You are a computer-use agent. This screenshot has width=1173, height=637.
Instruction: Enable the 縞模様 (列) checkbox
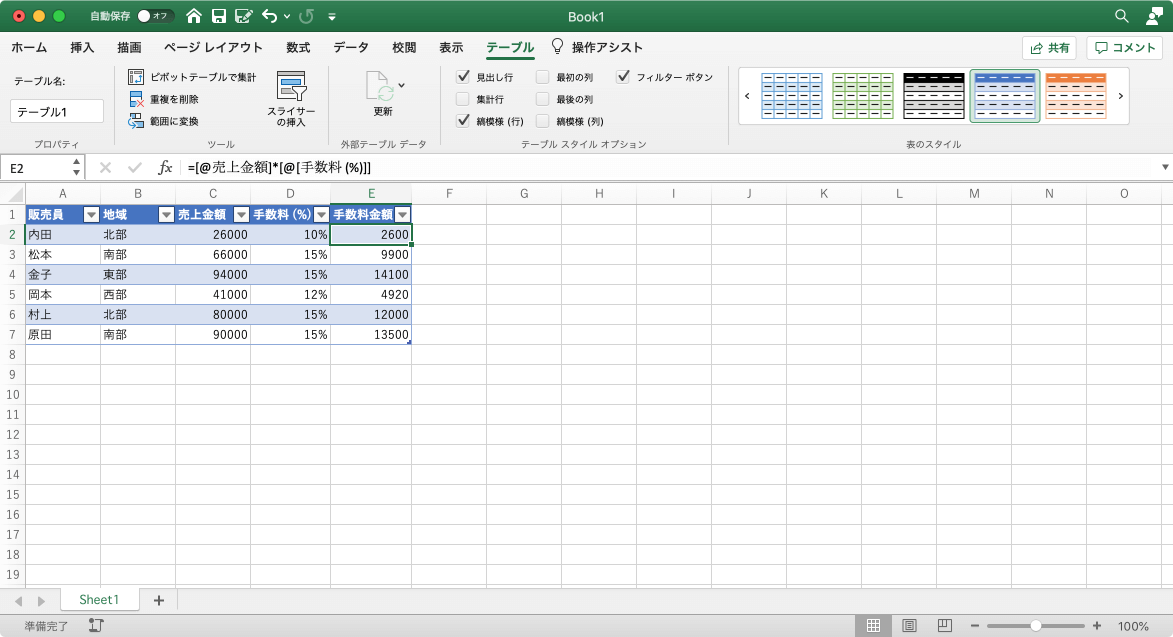coord(543,120)
